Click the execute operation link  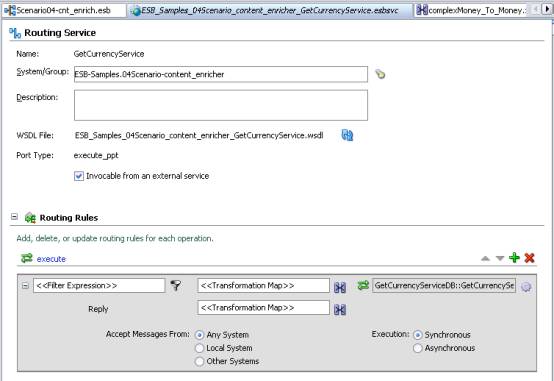click(51, 259)
